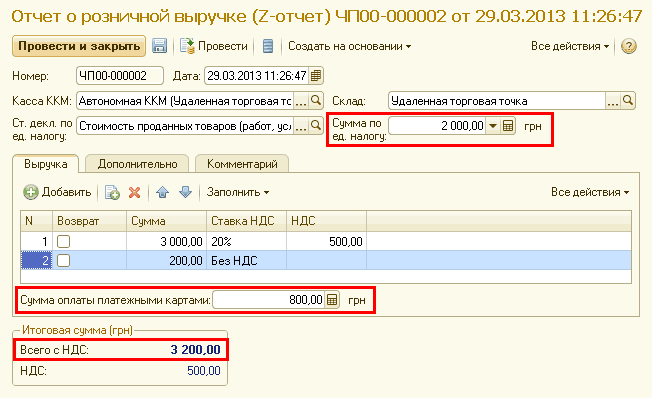This screenshot has width=652, height=398.
Task: Select the row number 2 cell
Action: (37, 261)
